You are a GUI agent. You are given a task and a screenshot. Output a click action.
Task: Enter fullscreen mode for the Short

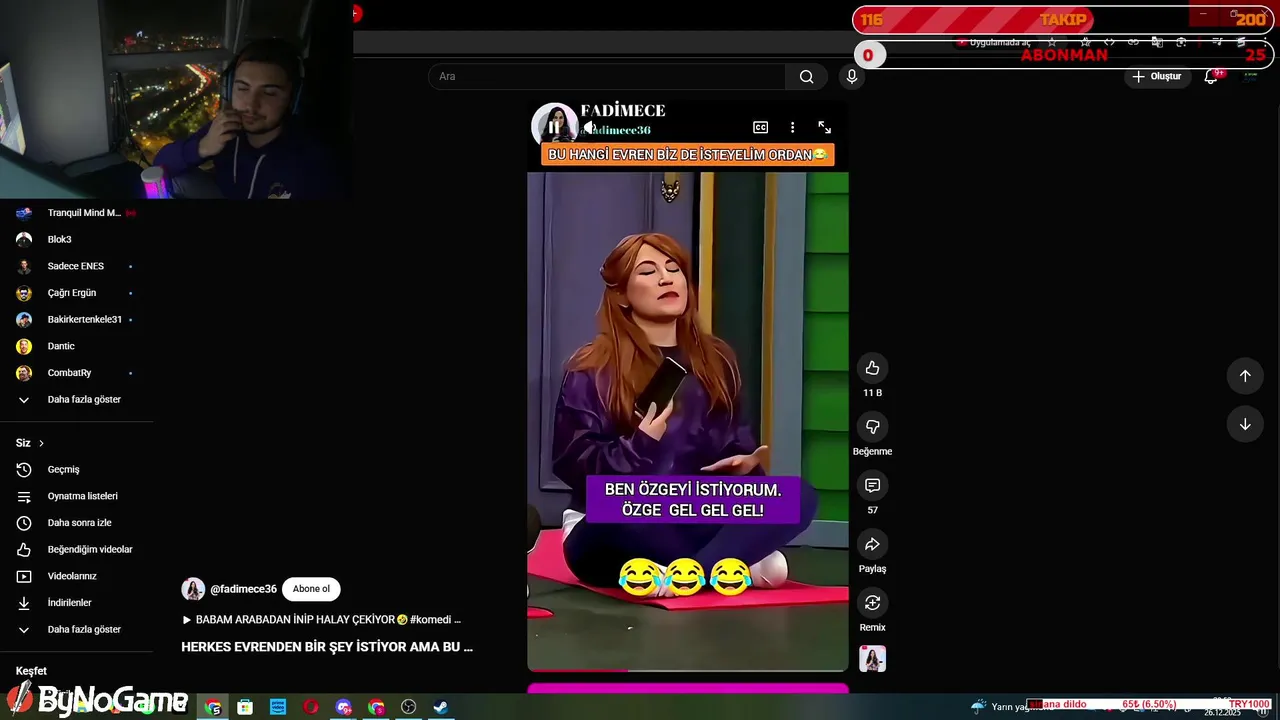click(x=825, y=128)
